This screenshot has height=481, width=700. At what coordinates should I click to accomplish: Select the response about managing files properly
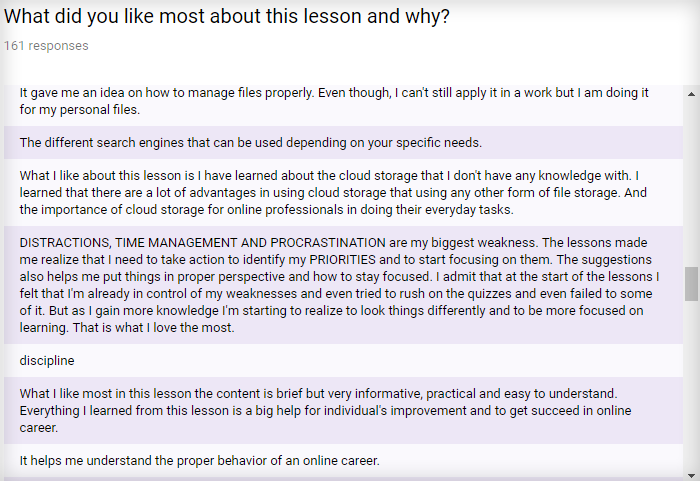click(x=343, y=101)
